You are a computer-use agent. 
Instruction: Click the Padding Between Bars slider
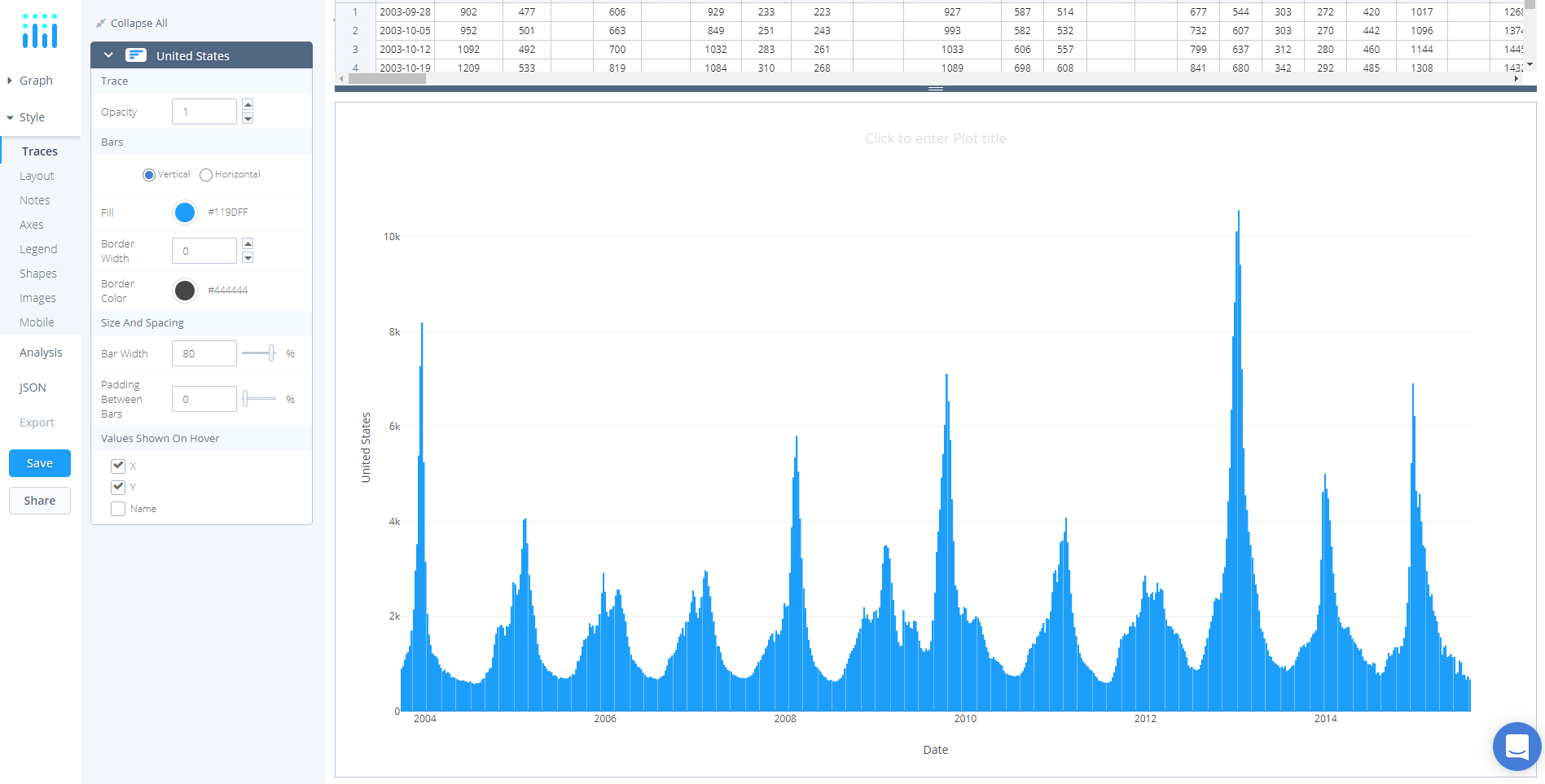point(259,399)
